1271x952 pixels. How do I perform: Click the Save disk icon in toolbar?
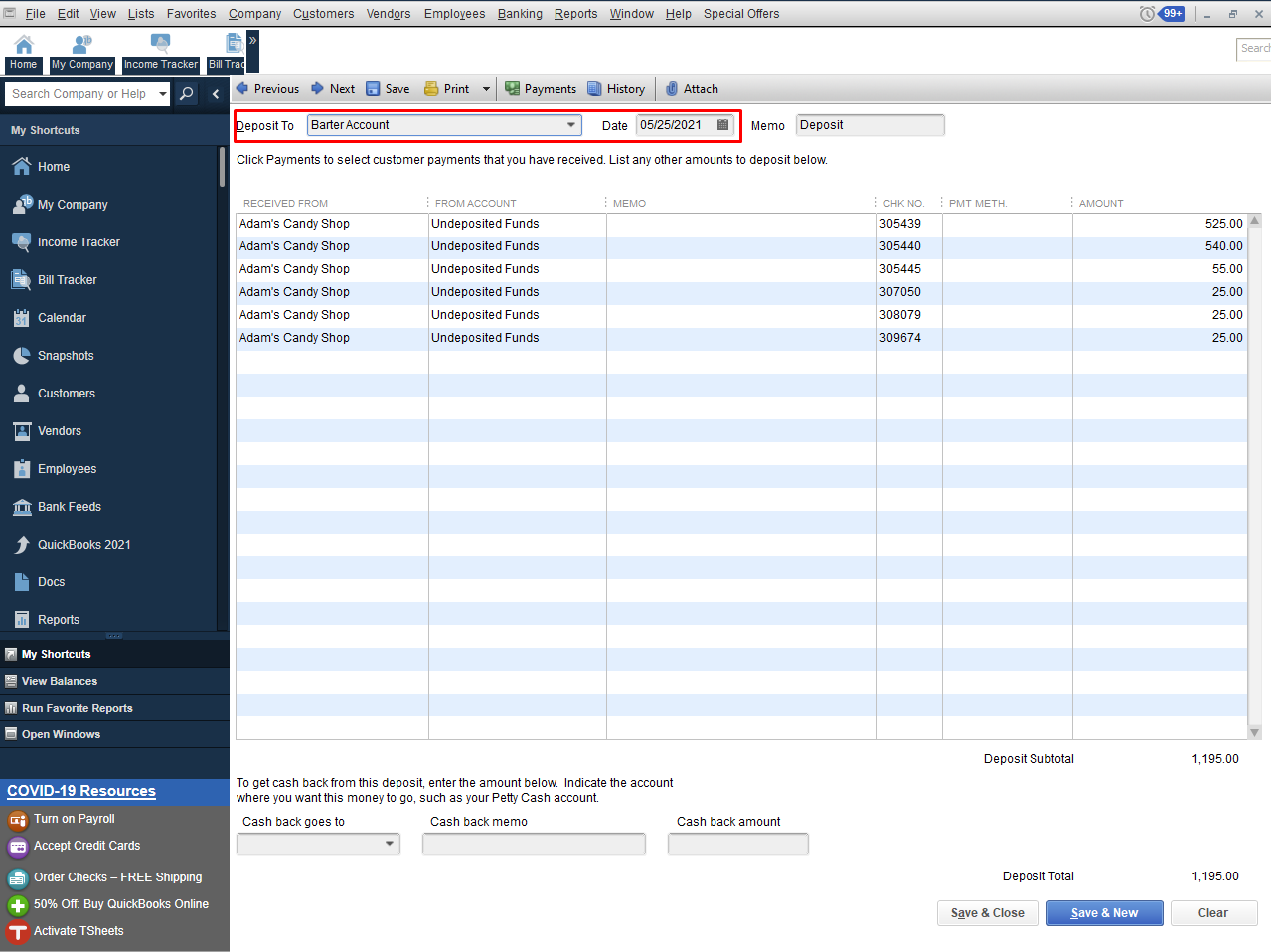pos(373,88)
